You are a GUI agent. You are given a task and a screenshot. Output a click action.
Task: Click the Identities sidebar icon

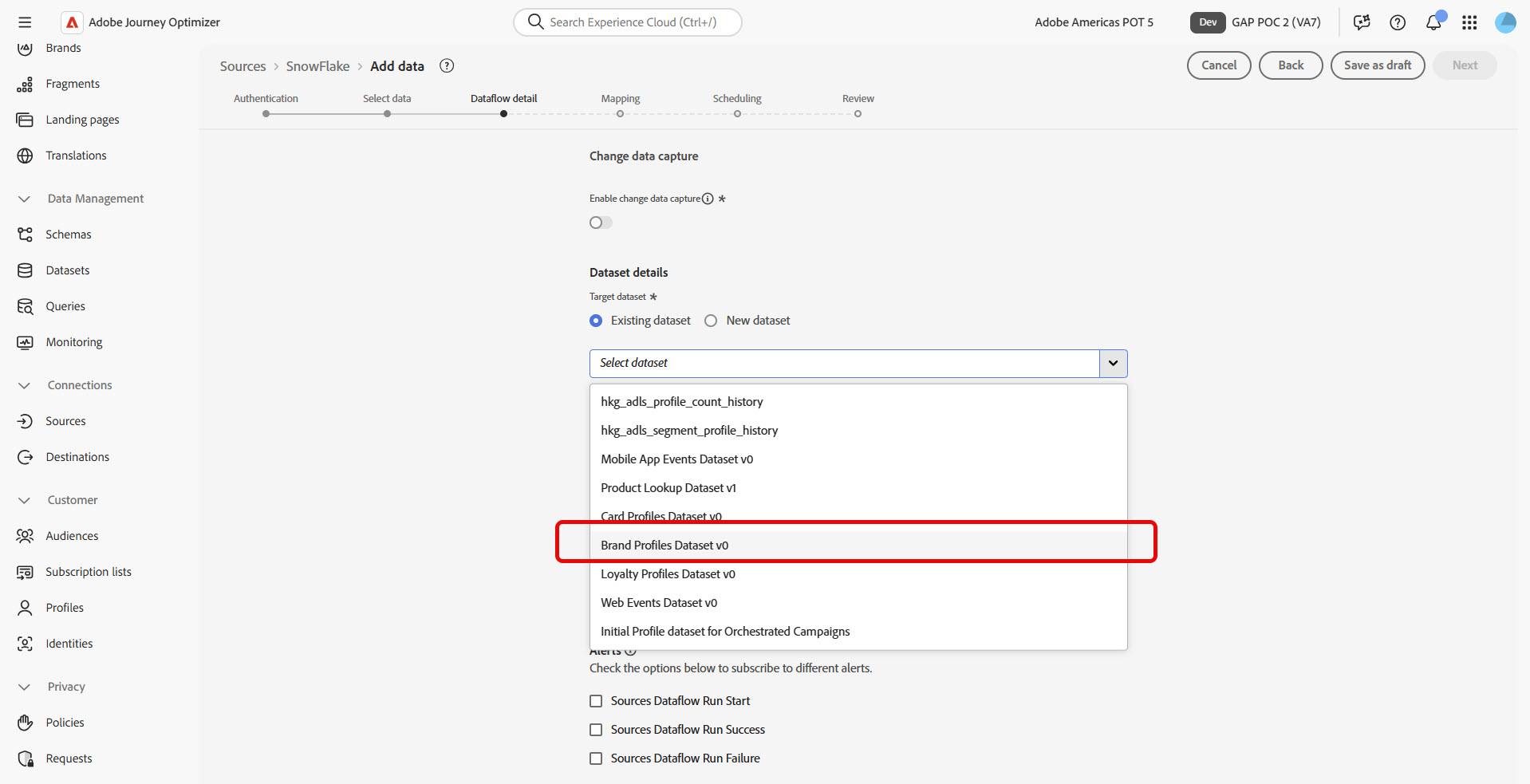click(25, 644)
